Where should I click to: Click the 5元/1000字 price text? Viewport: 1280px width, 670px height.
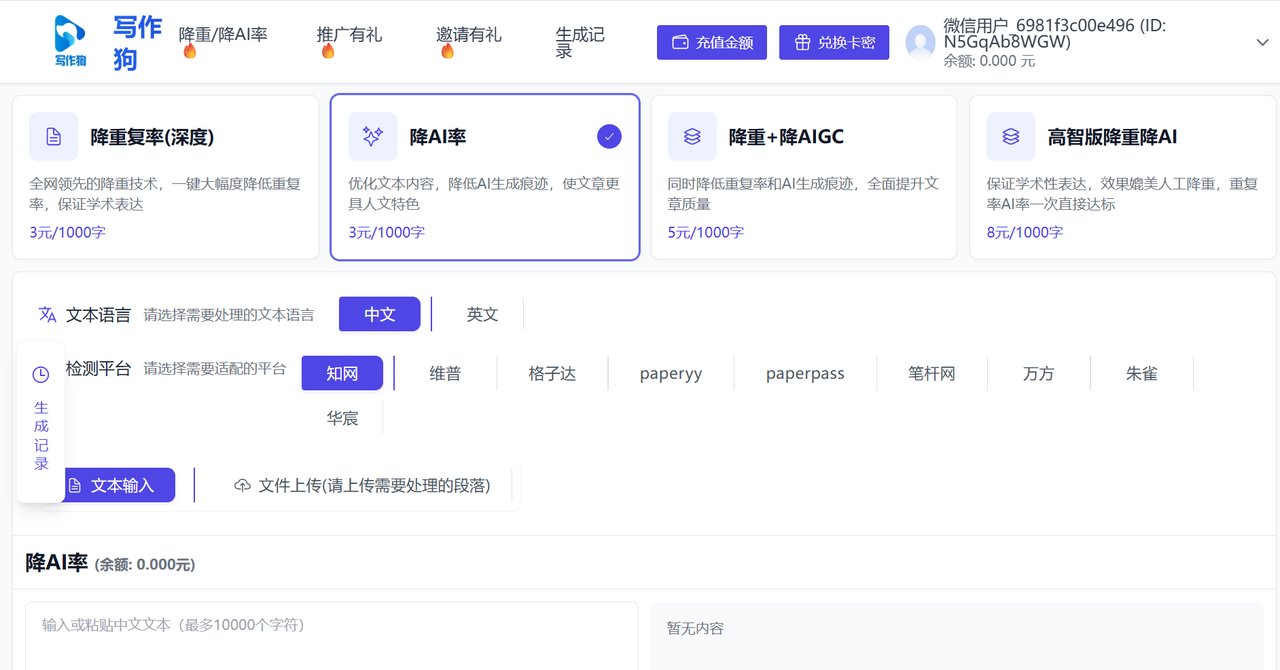[706, 232]
